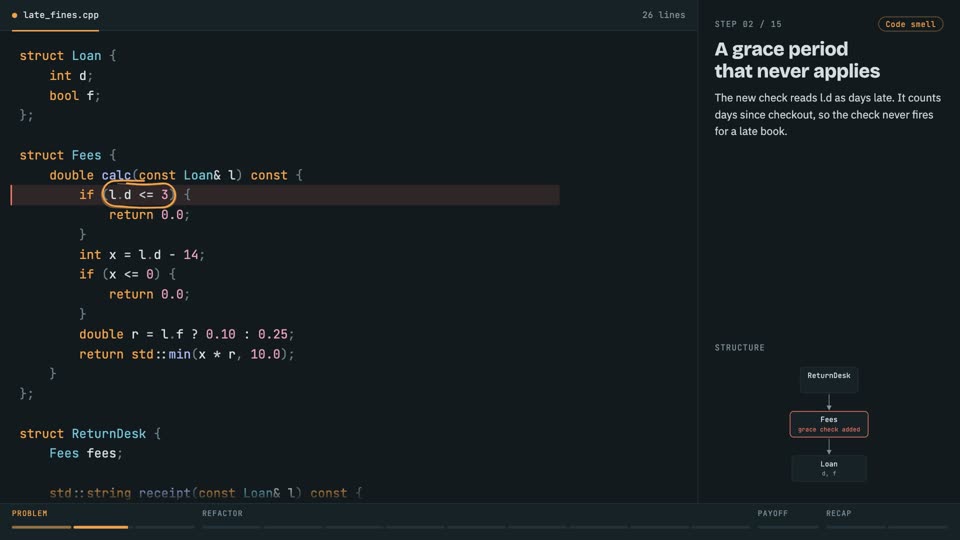
Task: Click the double calc(const Loan& l) line
Action: click(176, 175)
